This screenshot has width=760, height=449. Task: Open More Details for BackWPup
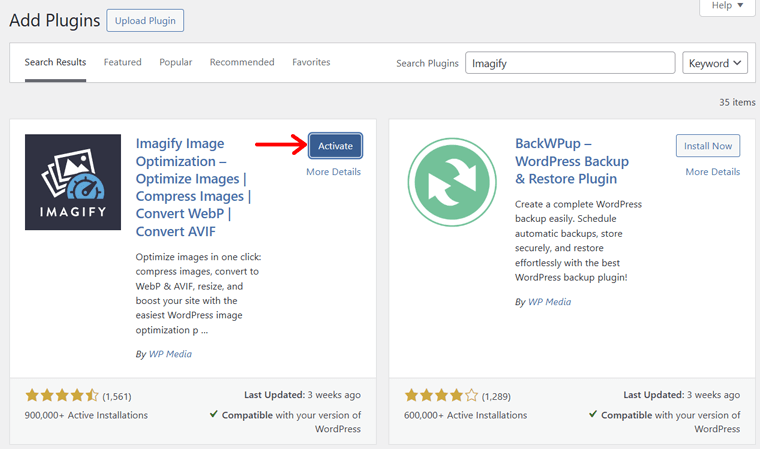point(712,172)
